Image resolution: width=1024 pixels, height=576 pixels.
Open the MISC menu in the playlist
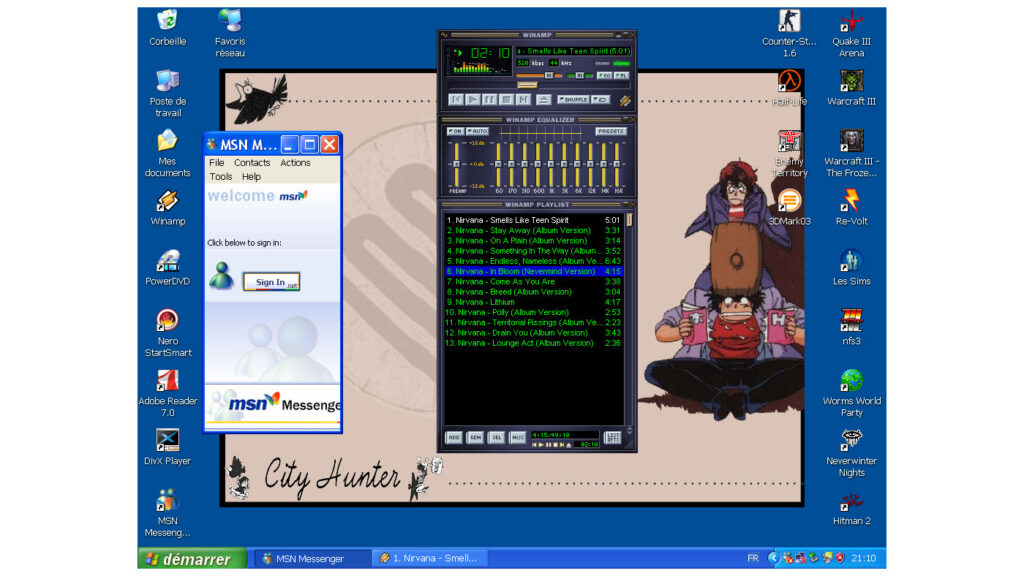click(518, 437)
